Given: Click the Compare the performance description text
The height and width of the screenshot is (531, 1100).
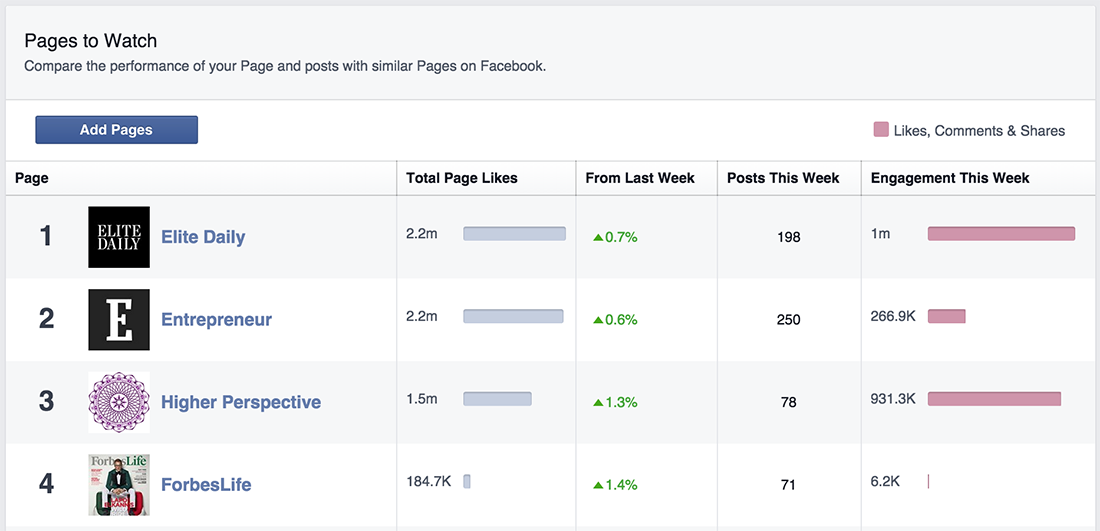Looking at the screenshot, I should 285,67.
